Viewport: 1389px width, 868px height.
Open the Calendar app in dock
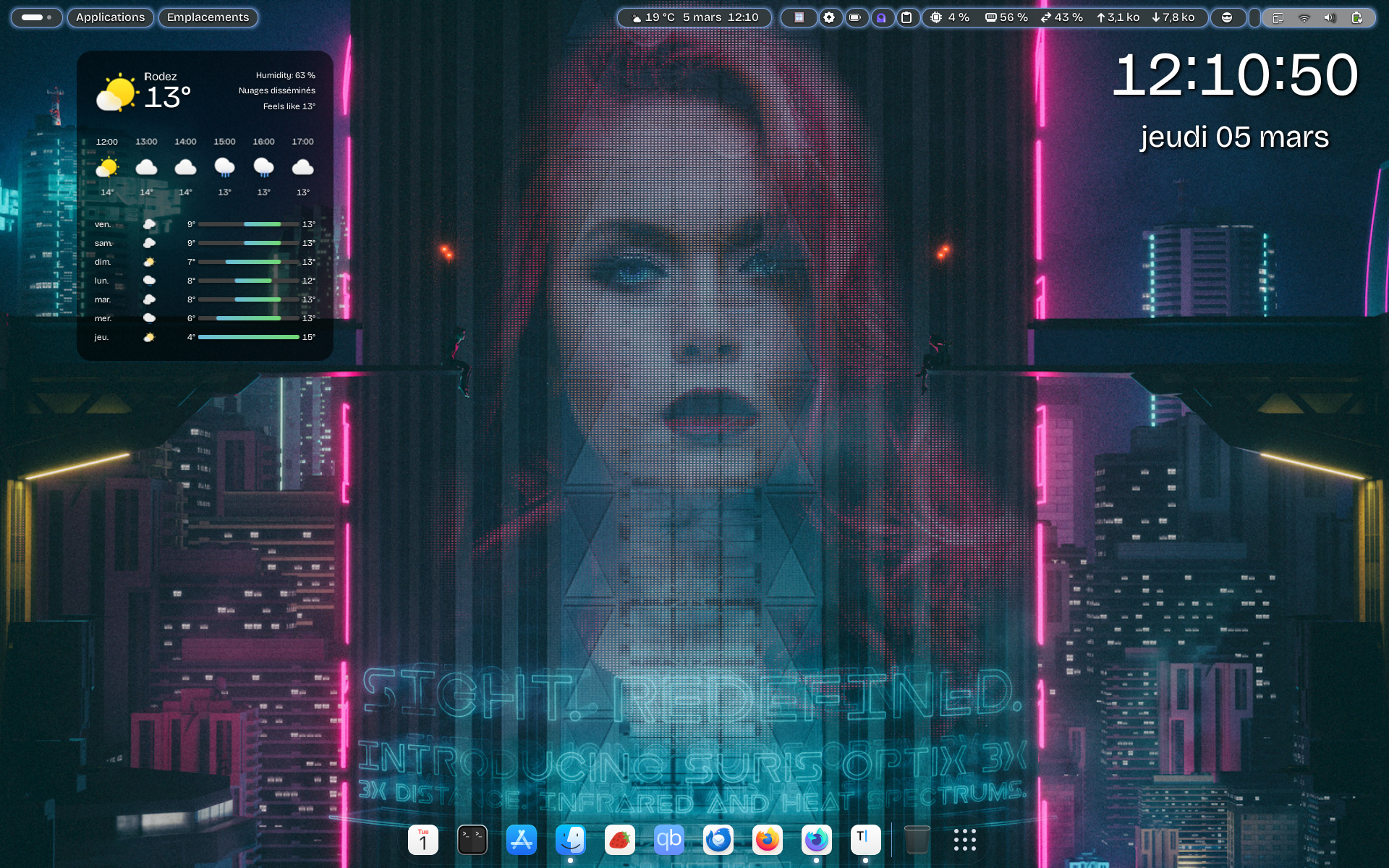point(423,840)
